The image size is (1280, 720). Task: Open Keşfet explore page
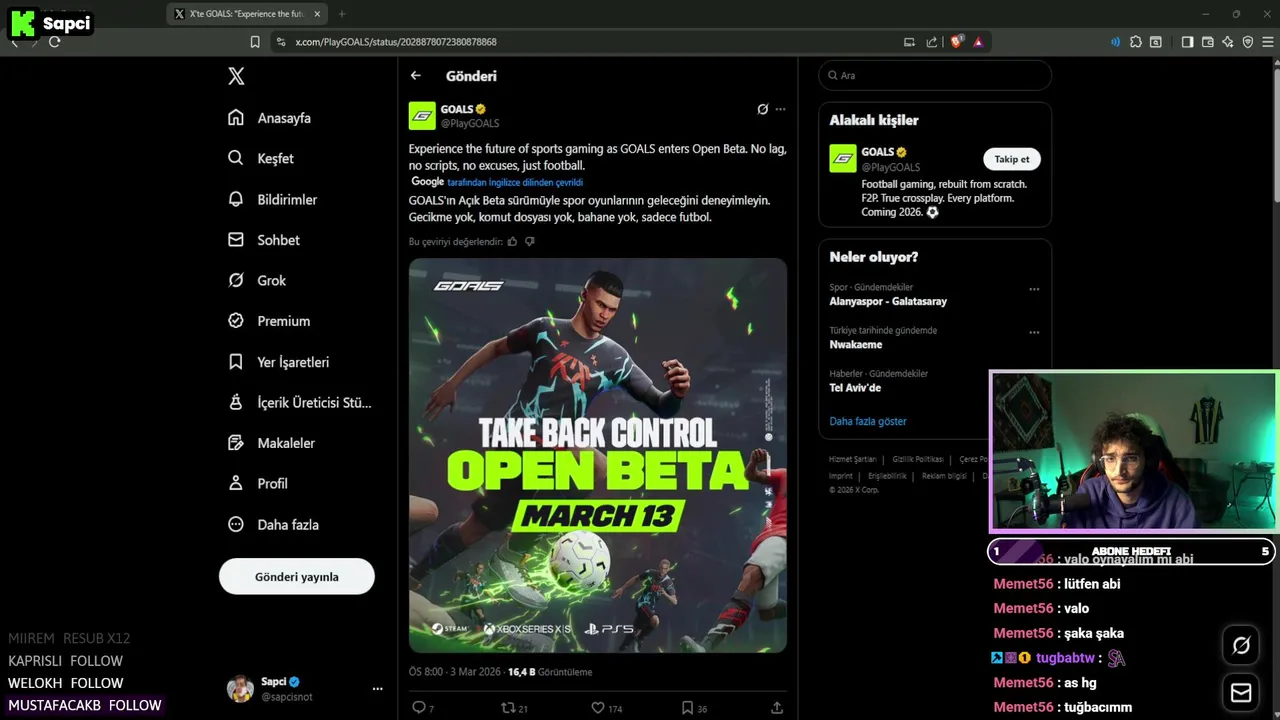pyautogui.click(x=261, y=158)
